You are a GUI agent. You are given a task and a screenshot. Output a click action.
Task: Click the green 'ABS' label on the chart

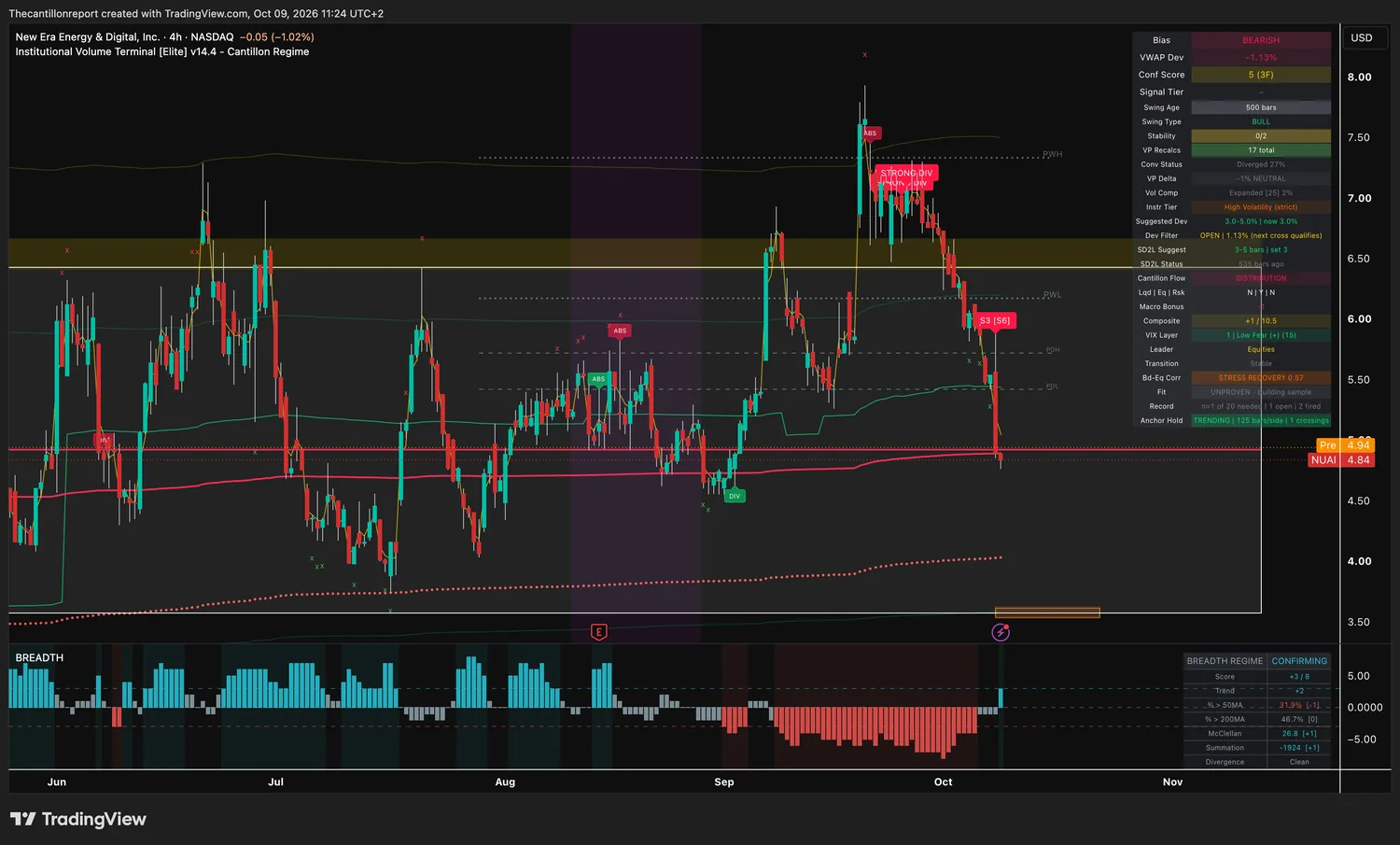pos(598,378)
